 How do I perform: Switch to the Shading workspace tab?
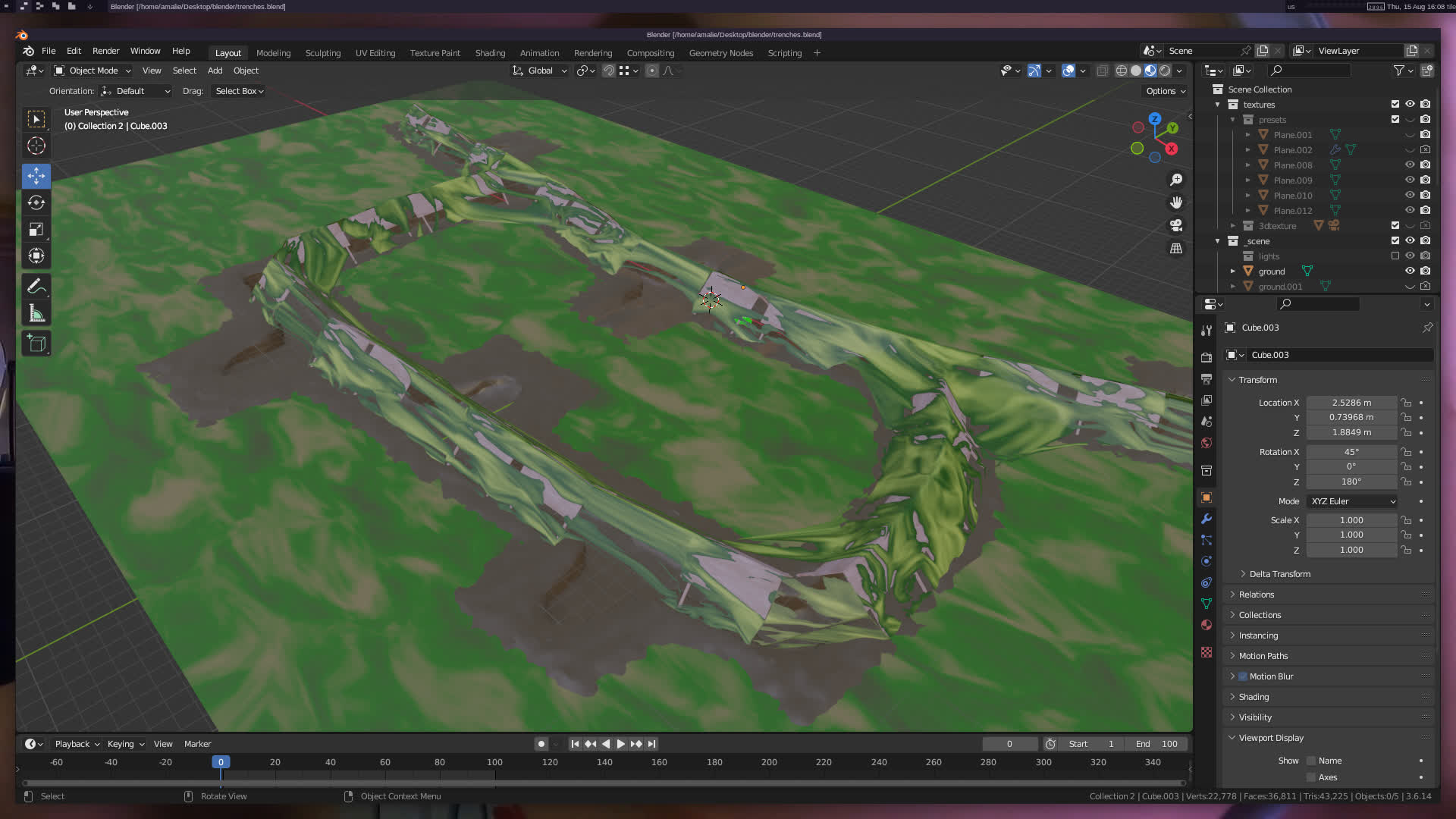490,53
